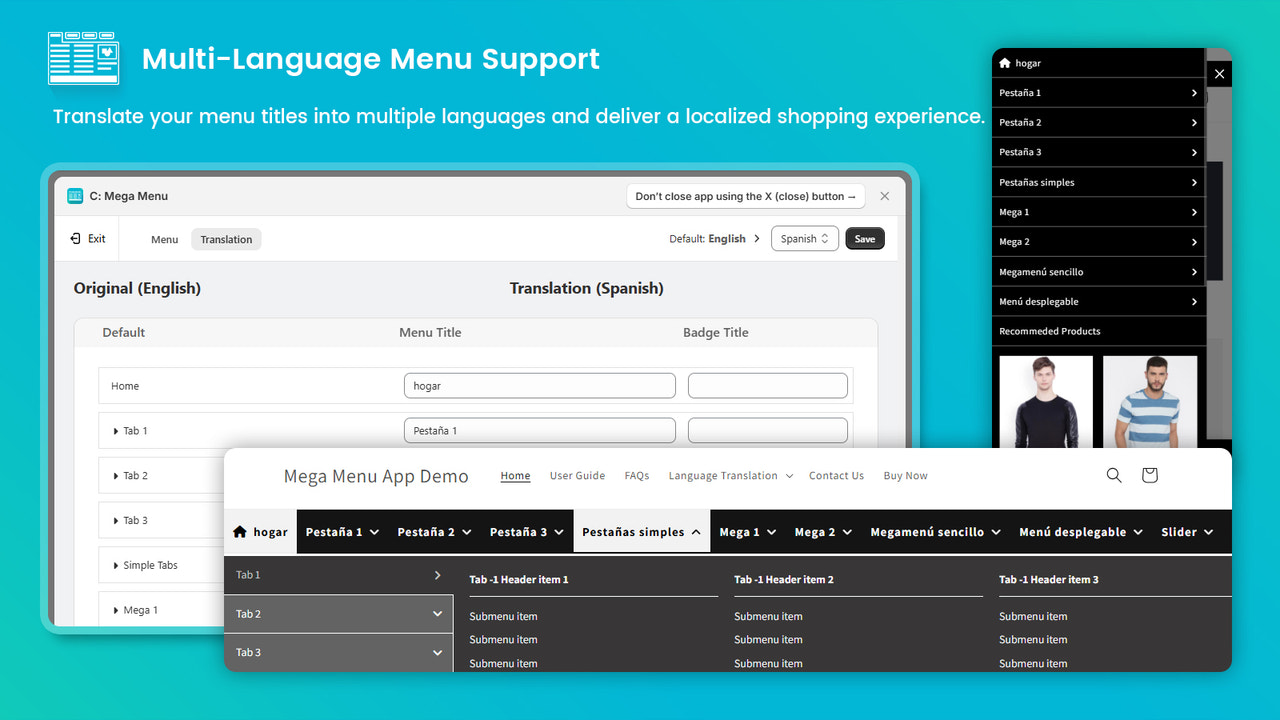
Task: Expand the Mega 1 translation row
Action: click(116, 610)
